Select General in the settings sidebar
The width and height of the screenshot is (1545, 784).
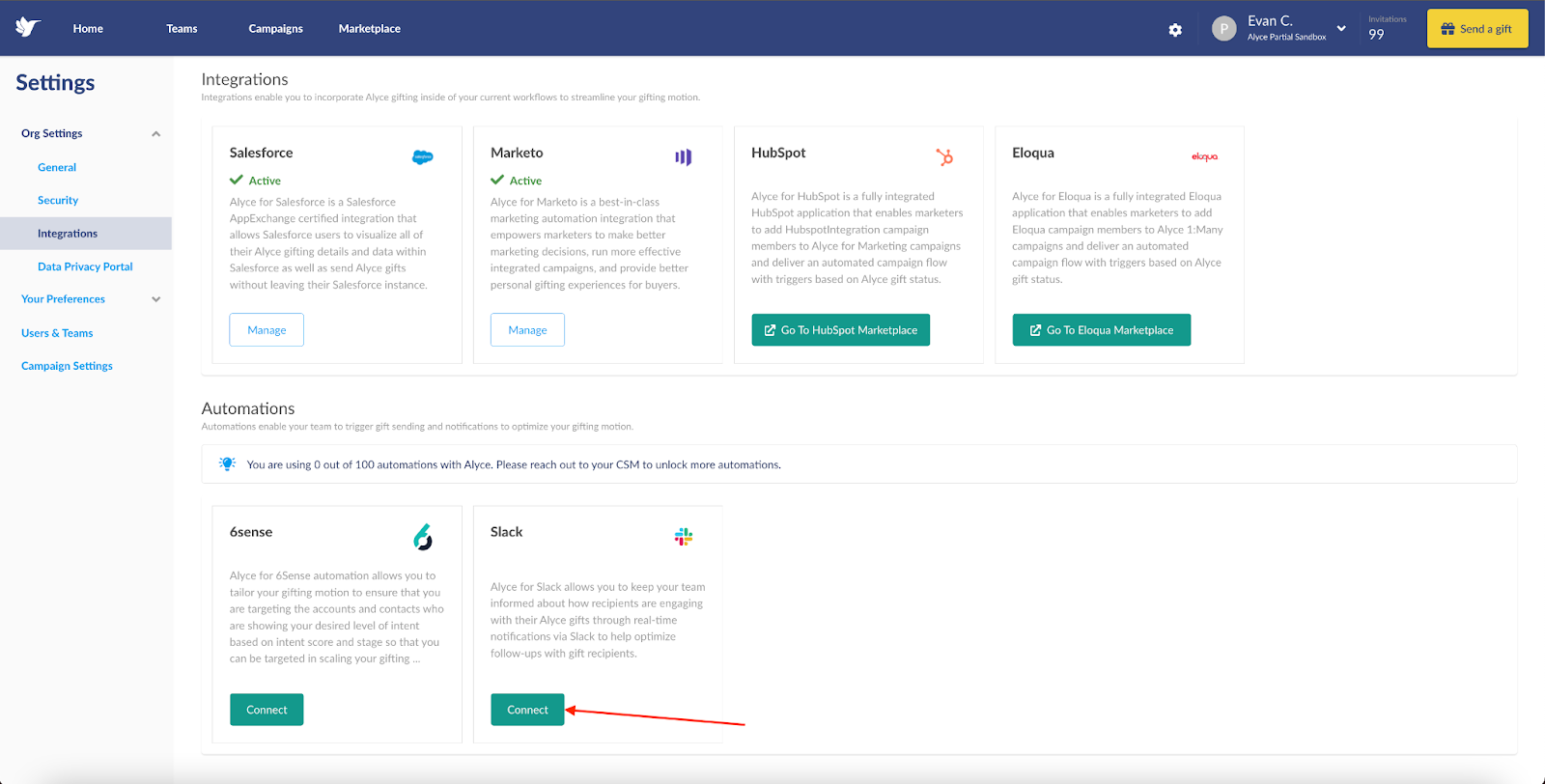point(57,167)
